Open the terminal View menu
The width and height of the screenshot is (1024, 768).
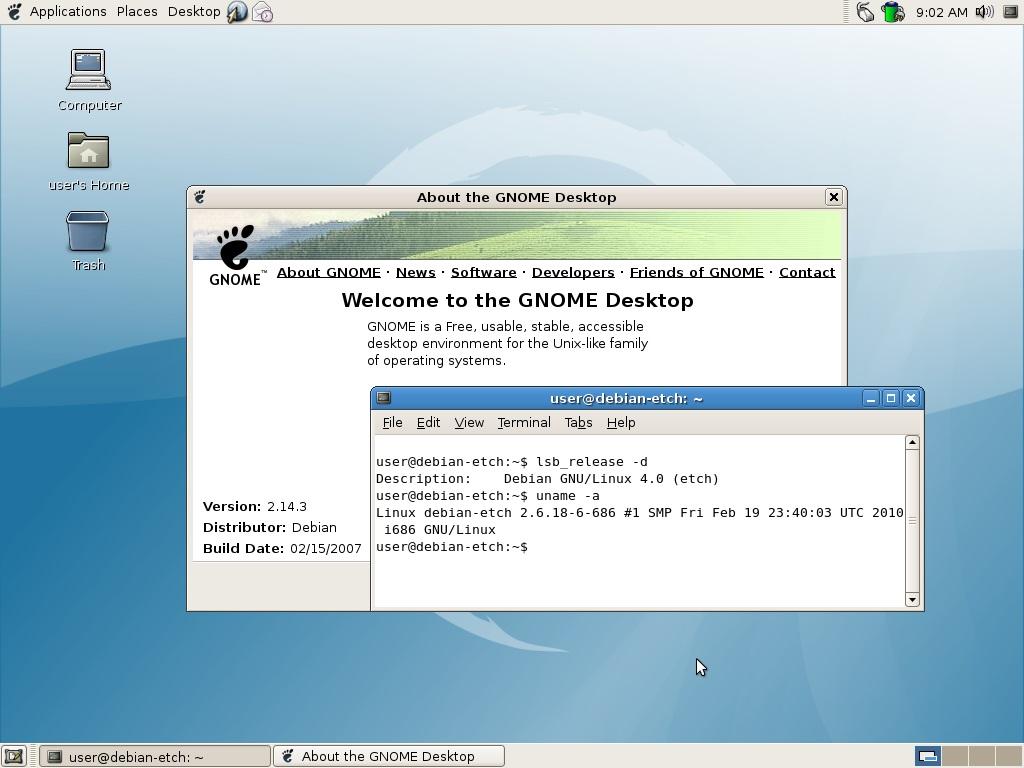click(469, 423)
